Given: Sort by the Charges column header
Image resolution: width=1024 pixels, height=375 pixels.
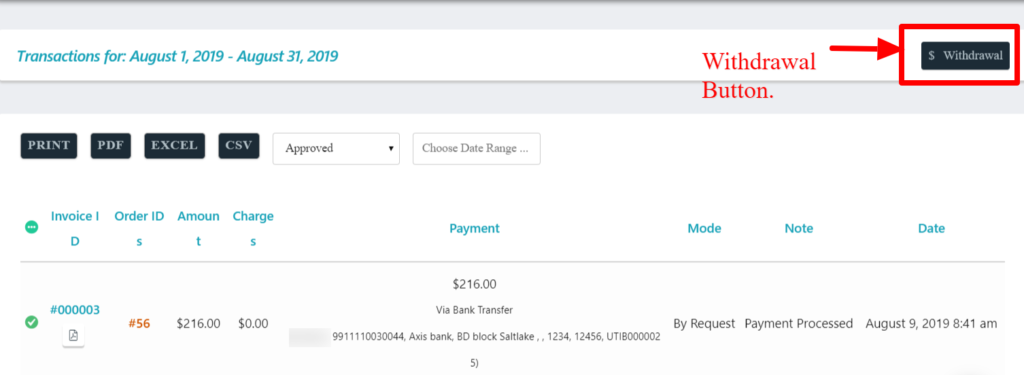Looking at the screenshot, I should point(253,228).
